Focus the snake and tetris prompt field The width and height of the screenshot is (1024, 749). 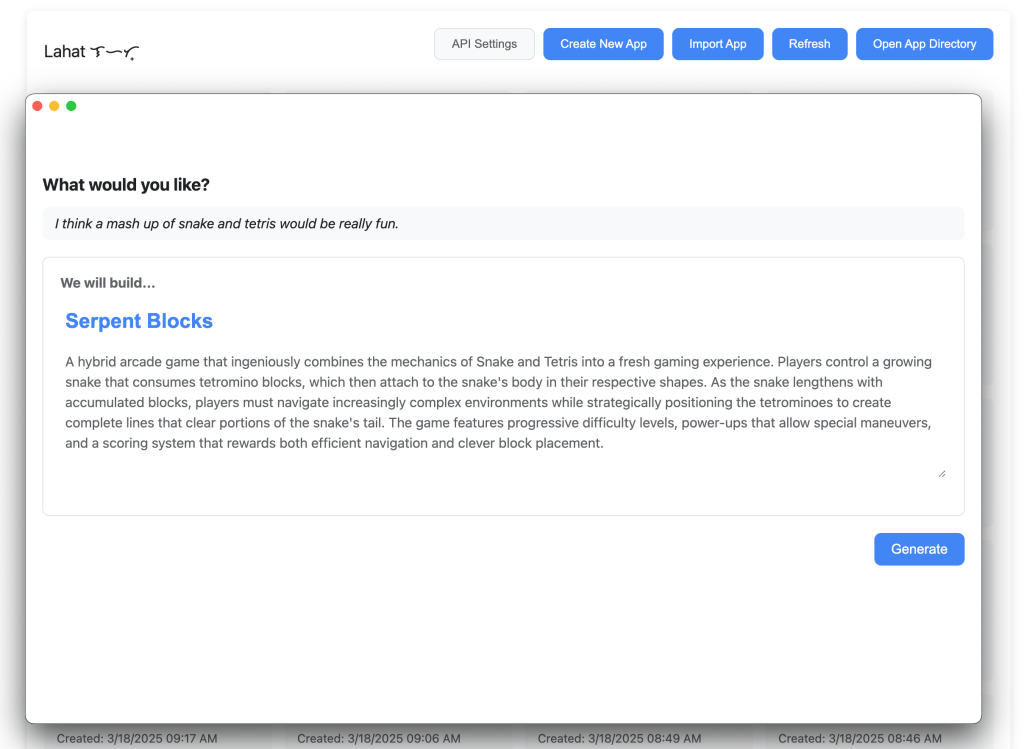pos(503,224)
